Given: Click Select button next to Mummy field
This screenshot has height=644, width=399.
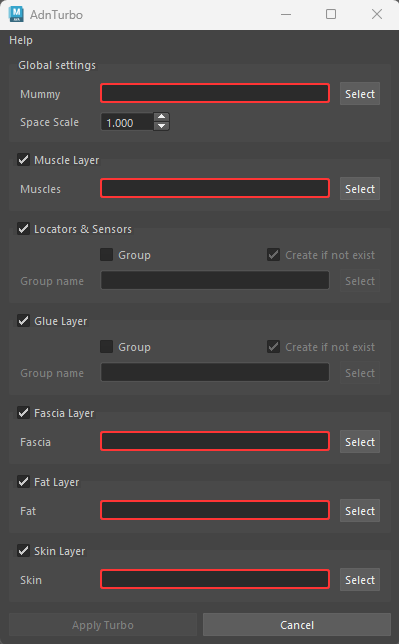Looking at the screenshot, I should [360, 94].
